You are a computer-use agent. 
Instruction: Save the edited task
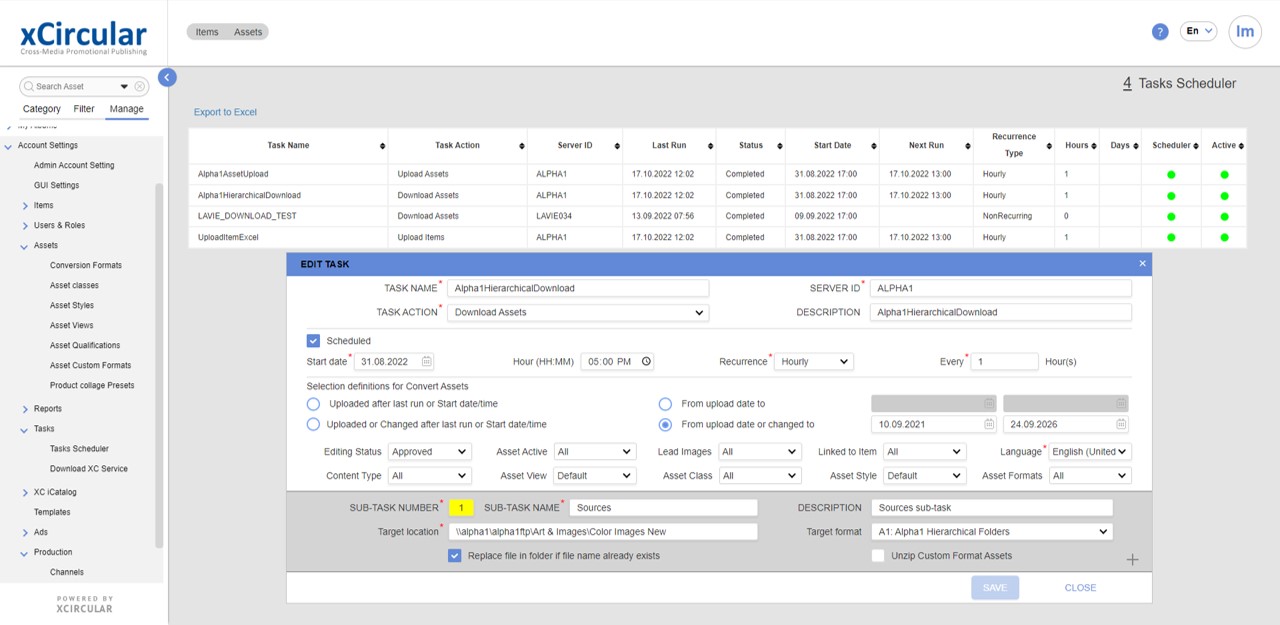tap(995, 588)
